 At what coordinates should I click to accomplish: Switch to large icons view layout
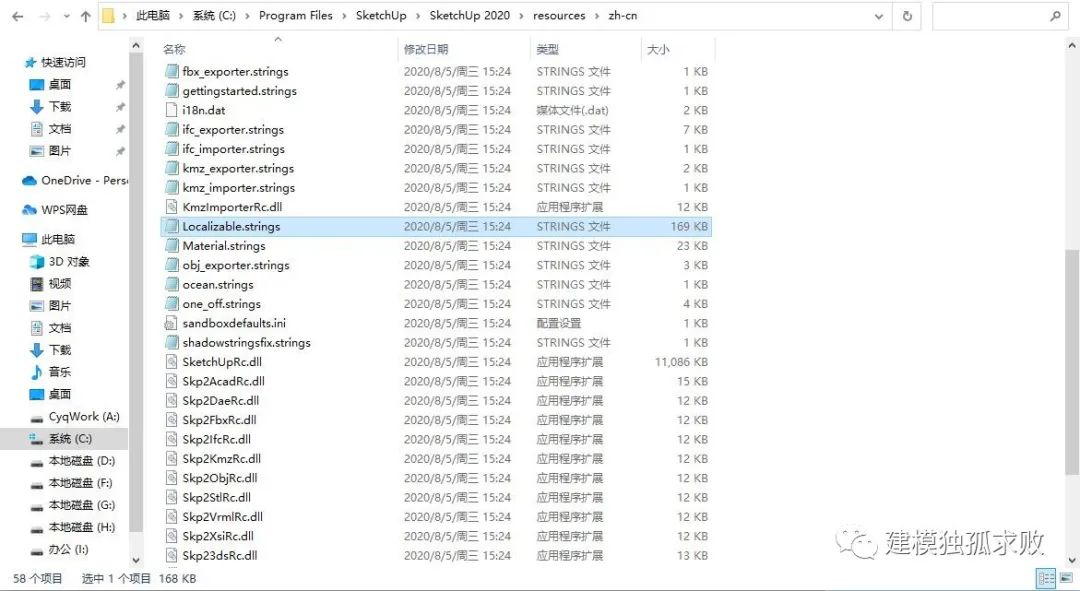coord(1067,579)
